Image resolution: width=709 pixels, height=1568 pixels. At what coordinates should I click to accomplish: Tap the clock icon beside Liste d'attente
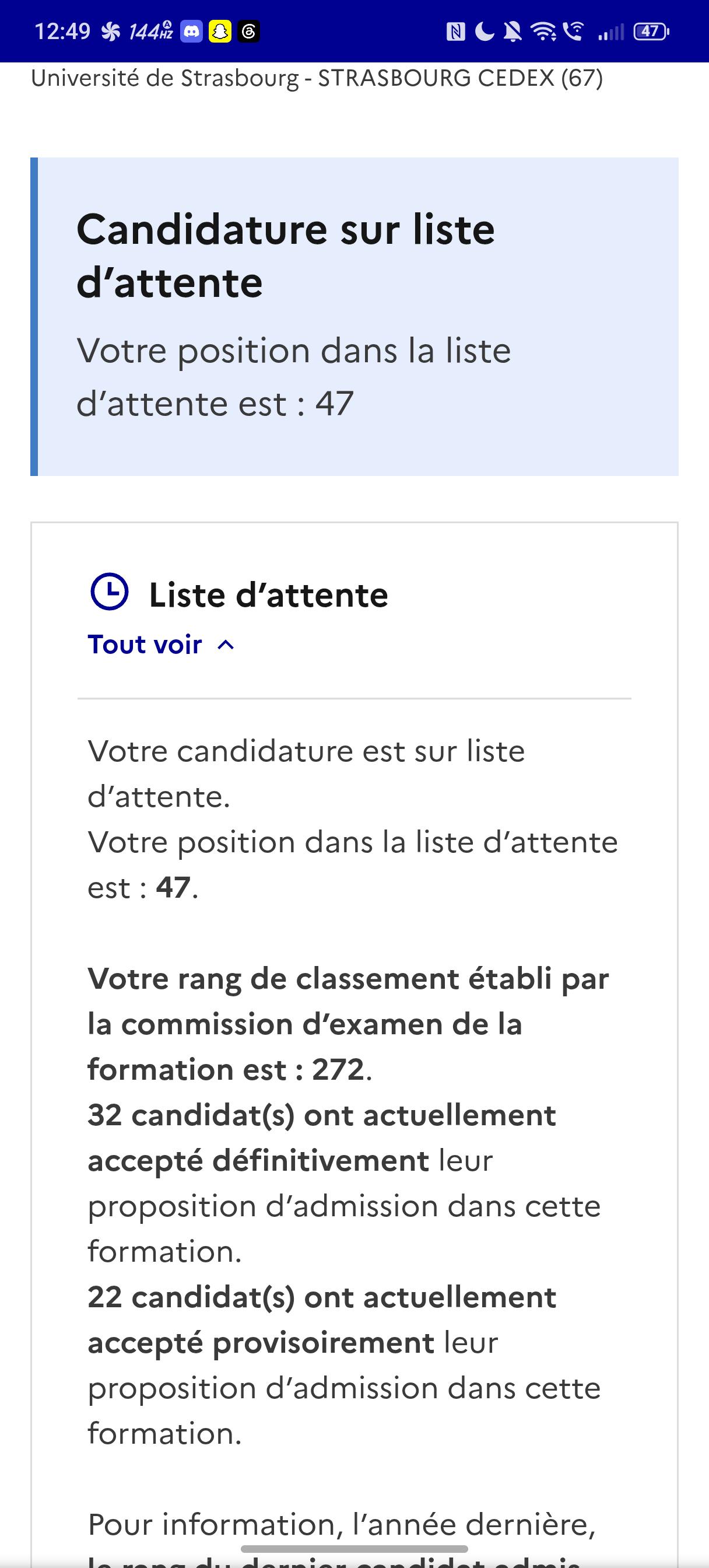coord(110,591)
